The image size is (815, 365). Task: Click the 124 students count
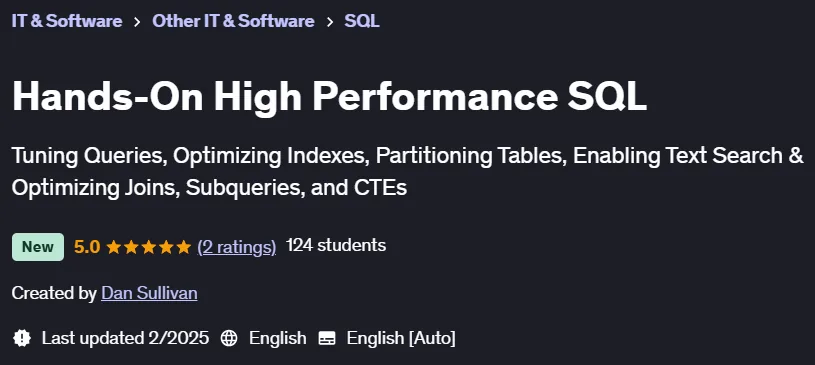[336, 245]
